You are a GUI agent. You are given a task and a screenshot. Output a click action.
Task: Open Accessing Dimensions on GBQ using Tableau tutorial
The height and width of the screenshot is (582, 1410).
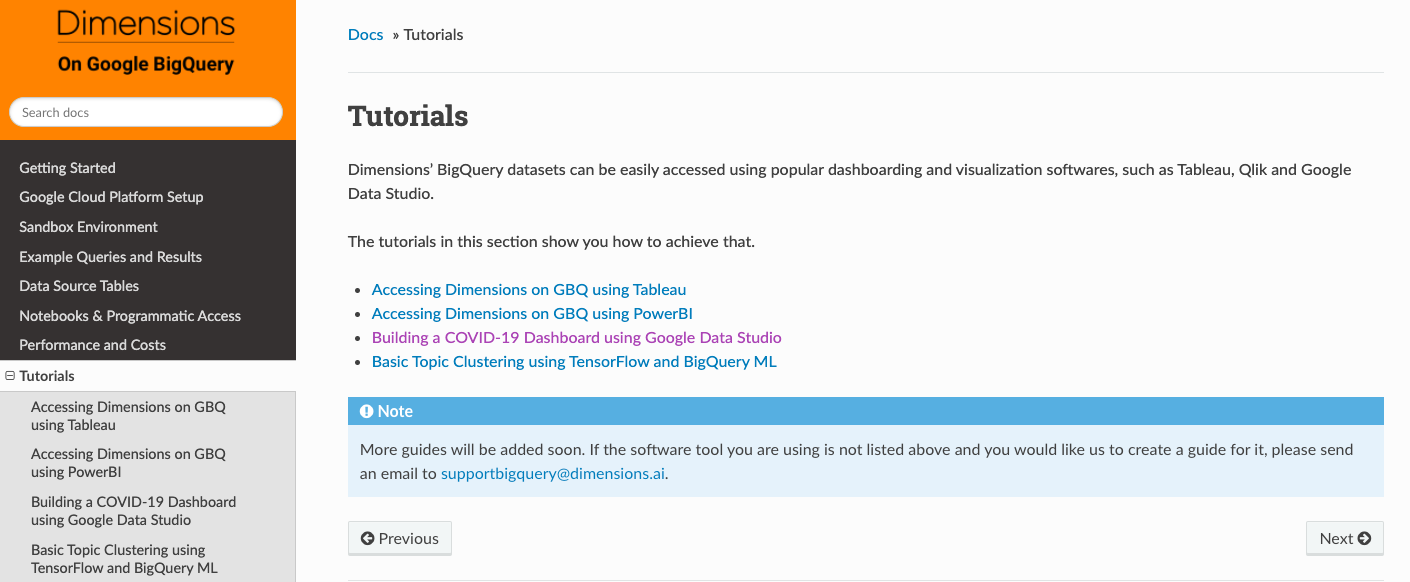click(x=528, y=289)
